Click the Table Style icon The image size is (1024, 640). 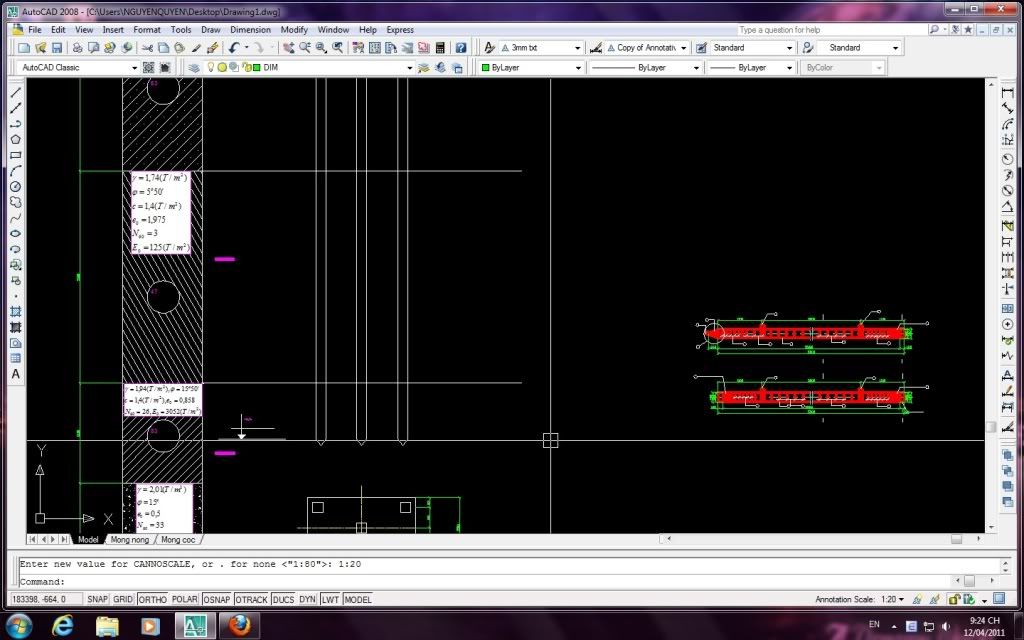point(701,48)
